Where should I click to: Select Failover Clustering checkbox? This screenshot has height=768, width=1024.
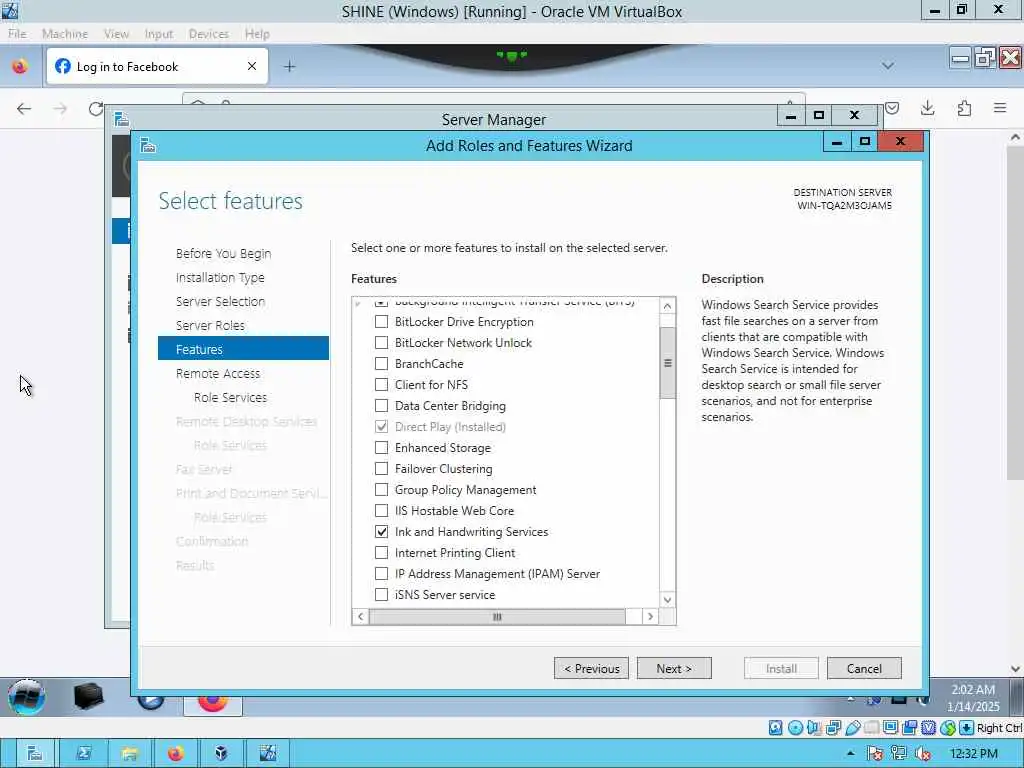click(381, 468)
